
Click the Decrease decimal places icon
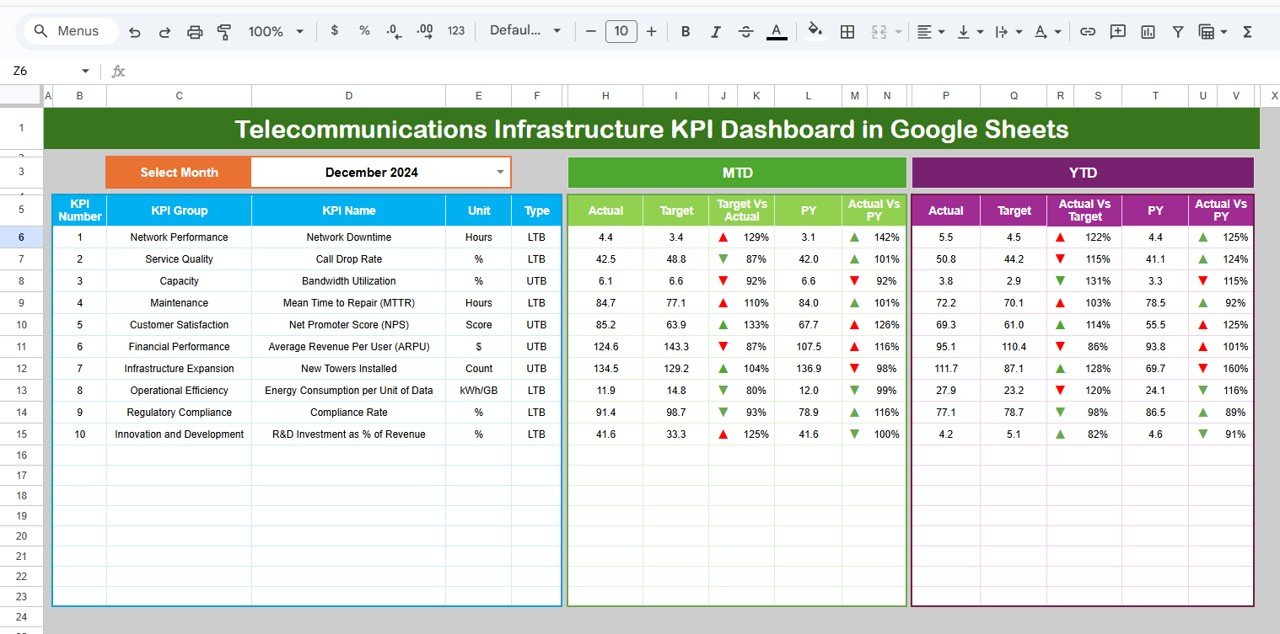[x=394, y=31]
